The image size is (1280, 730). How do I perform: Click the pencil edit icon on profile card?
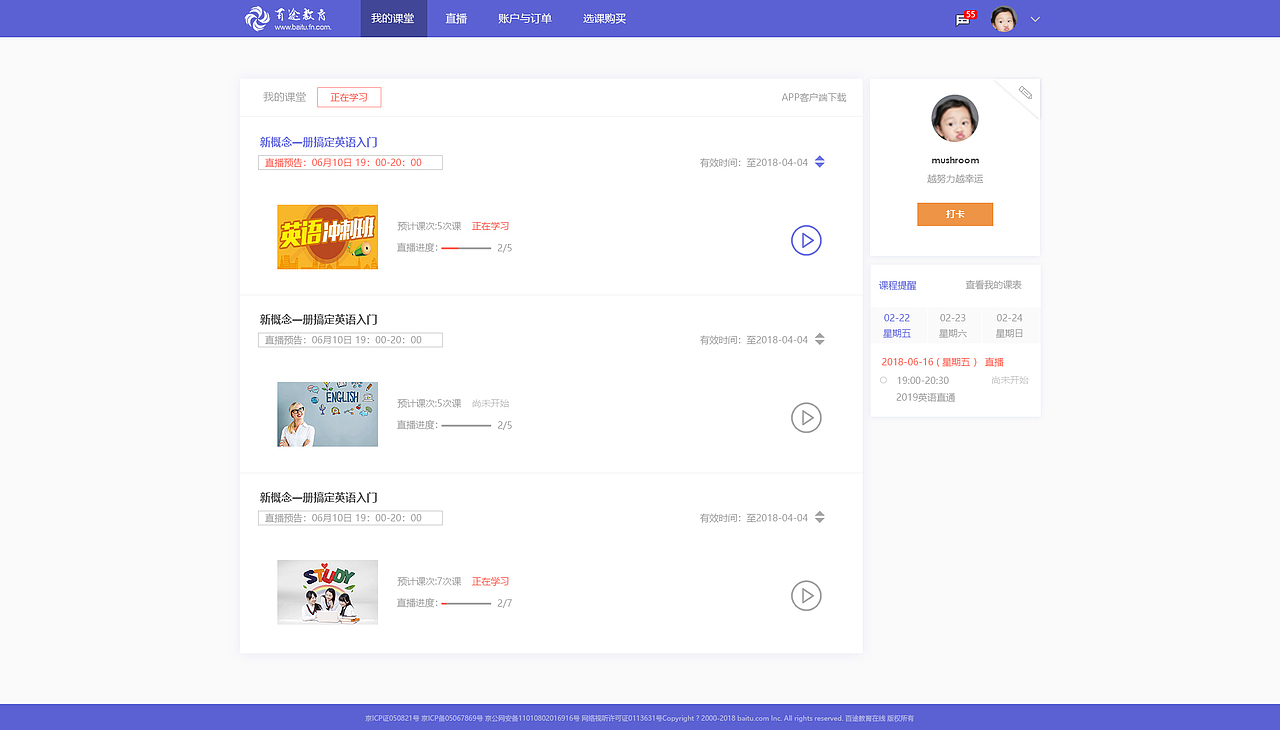[1025, 92]
